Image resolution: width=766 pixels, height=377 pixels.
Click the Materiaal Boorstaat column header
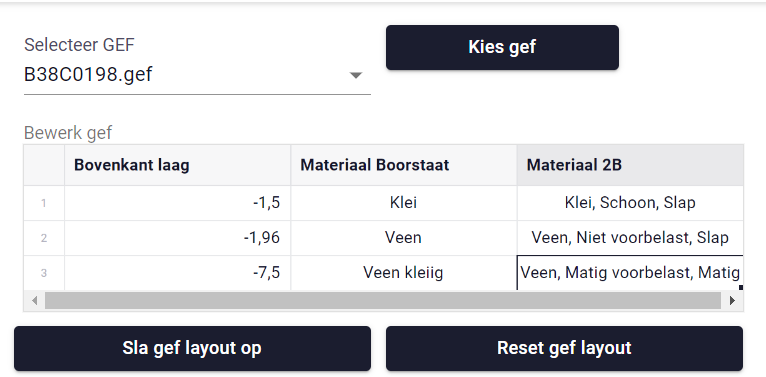point(404,165)
